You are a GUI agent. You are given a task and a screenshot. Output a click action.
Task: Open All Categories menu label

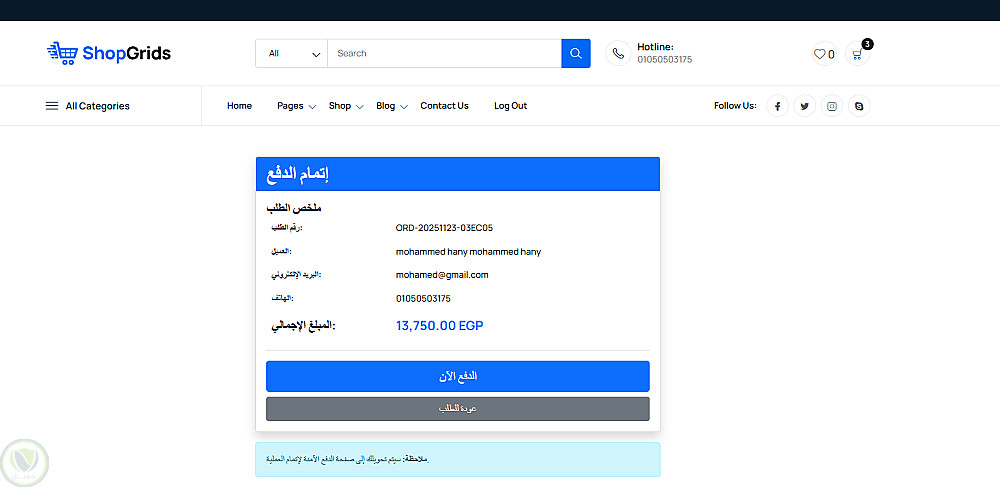coord(98,106)
